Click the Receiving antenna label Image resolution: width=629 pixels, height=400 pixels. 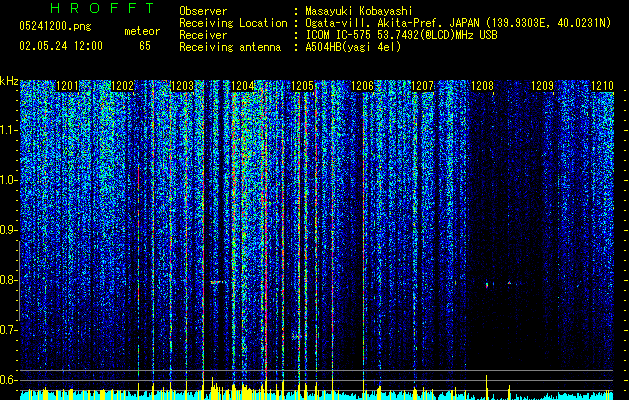230,47
